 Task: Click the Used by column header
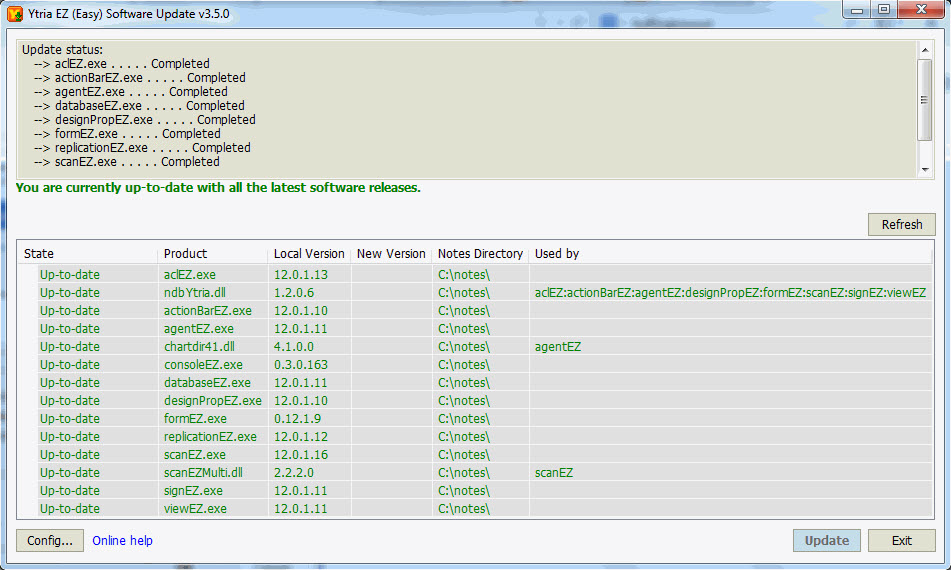tap(557, 253)
